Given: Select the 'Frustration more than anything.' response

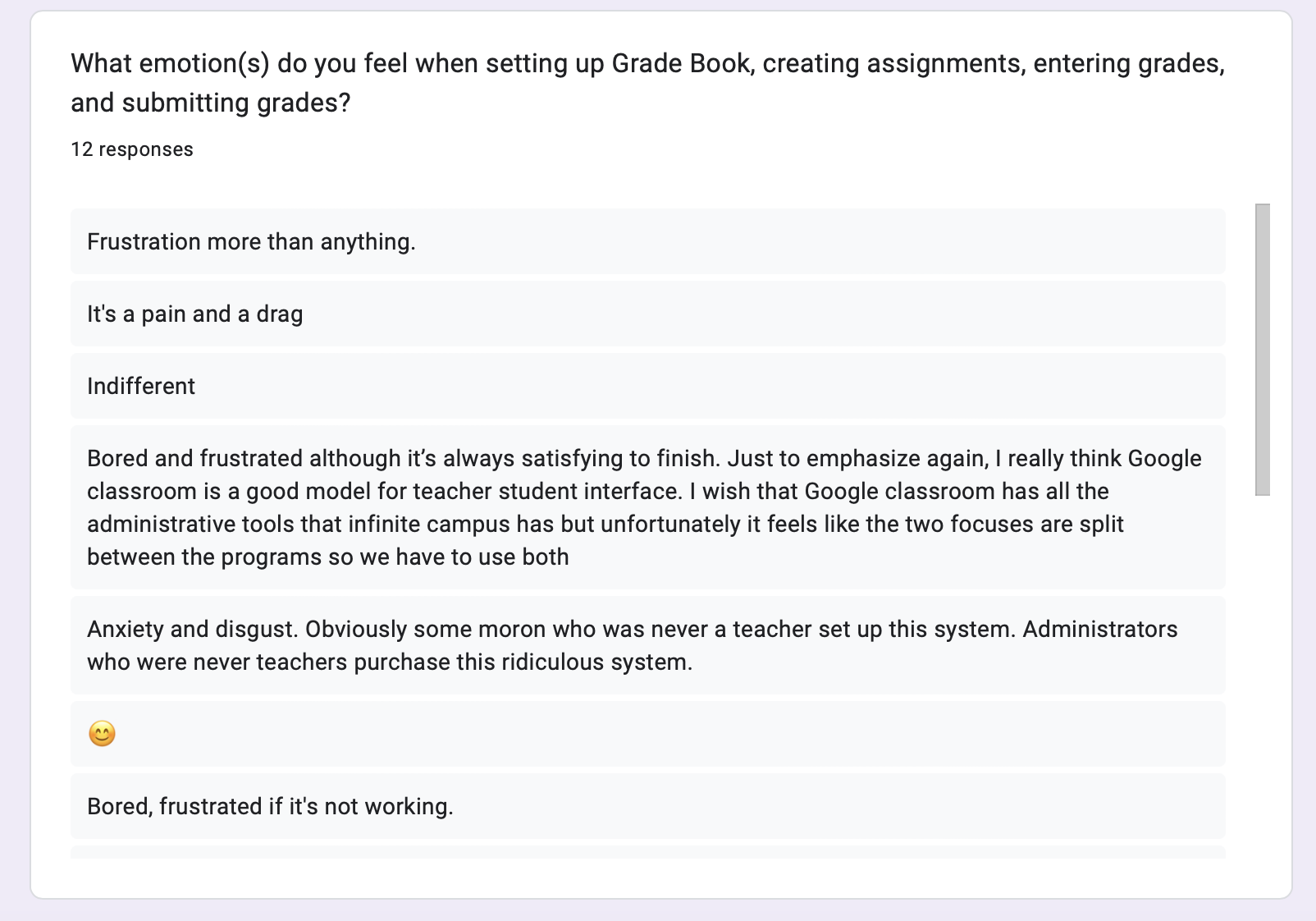Looking at the screenshot, I should pos(251,242).
